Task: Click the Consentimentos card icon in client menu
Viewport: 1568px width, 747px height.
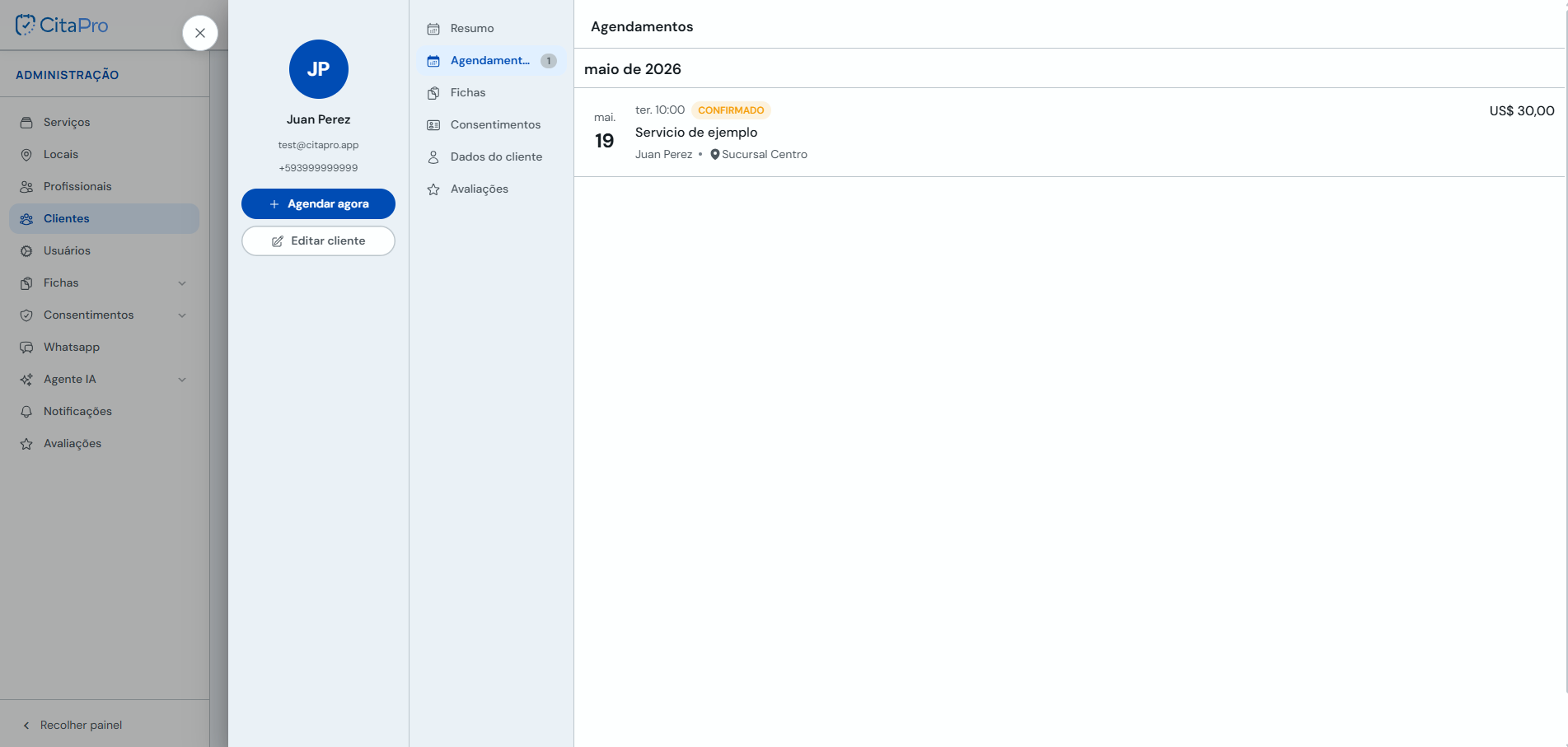Action: click(x=433, y=124)
